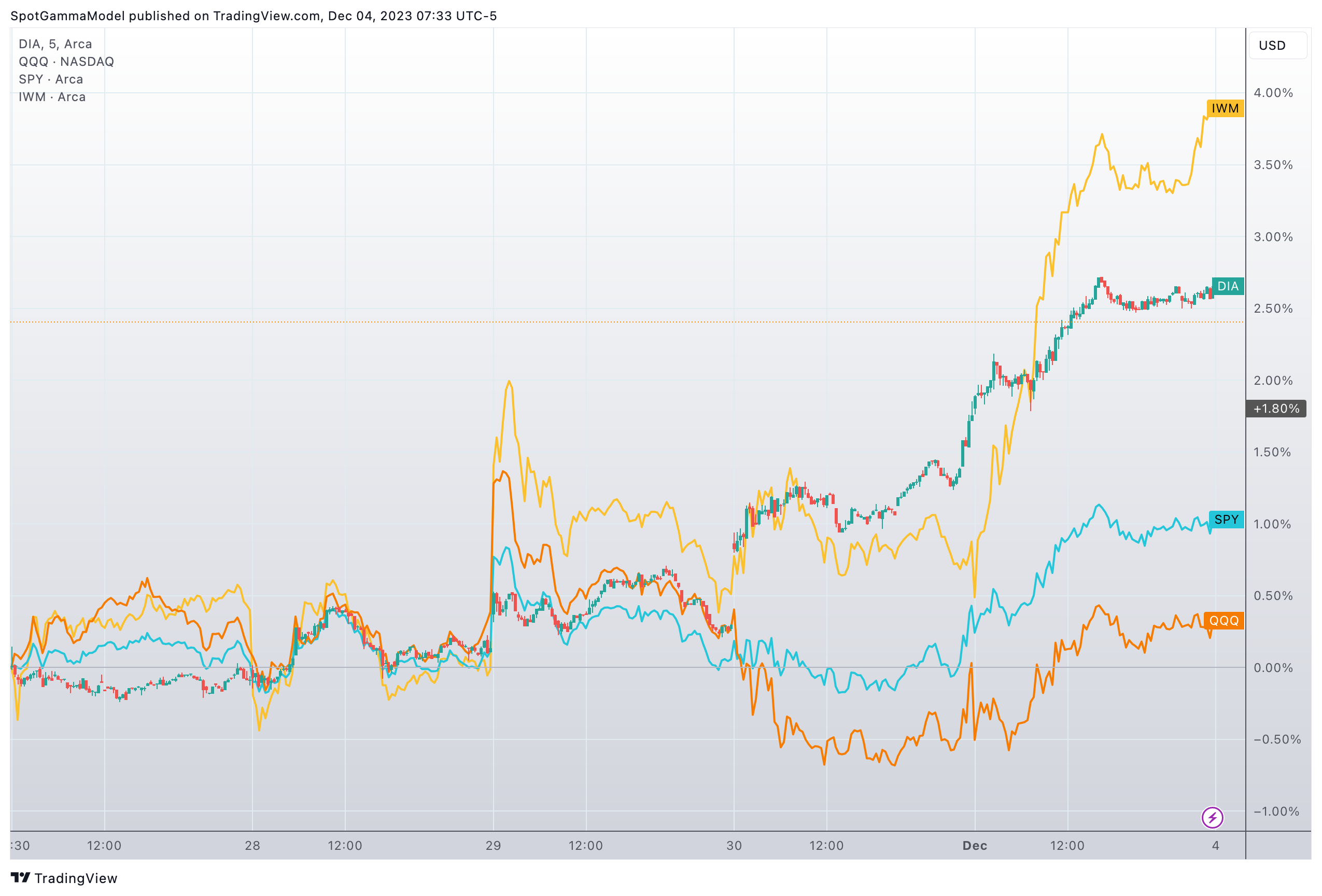The height and width of the screenshot is (896, 1322).
Task: Click the −0.50% price axis label
Action: click(x=1277, y=739)
